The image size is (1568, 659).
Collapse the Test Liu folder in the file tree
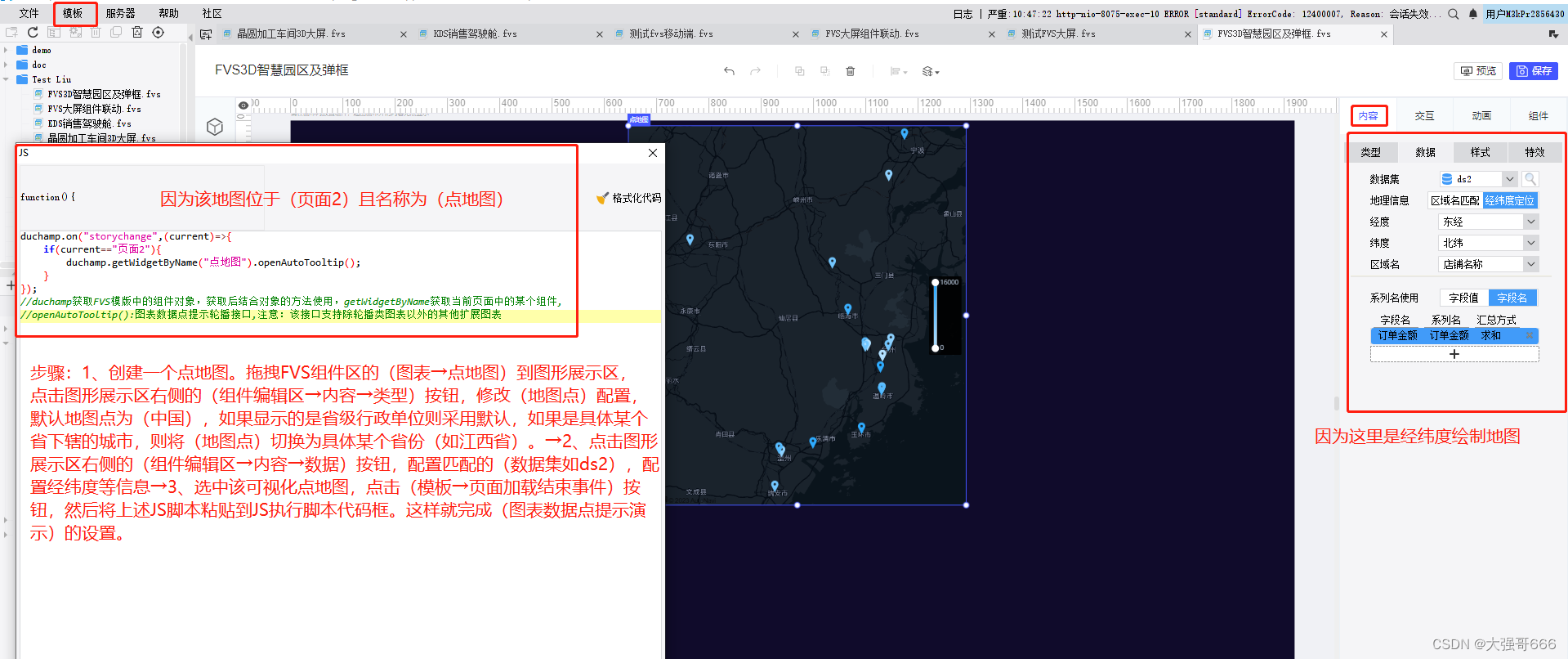(x=6, y=79)
